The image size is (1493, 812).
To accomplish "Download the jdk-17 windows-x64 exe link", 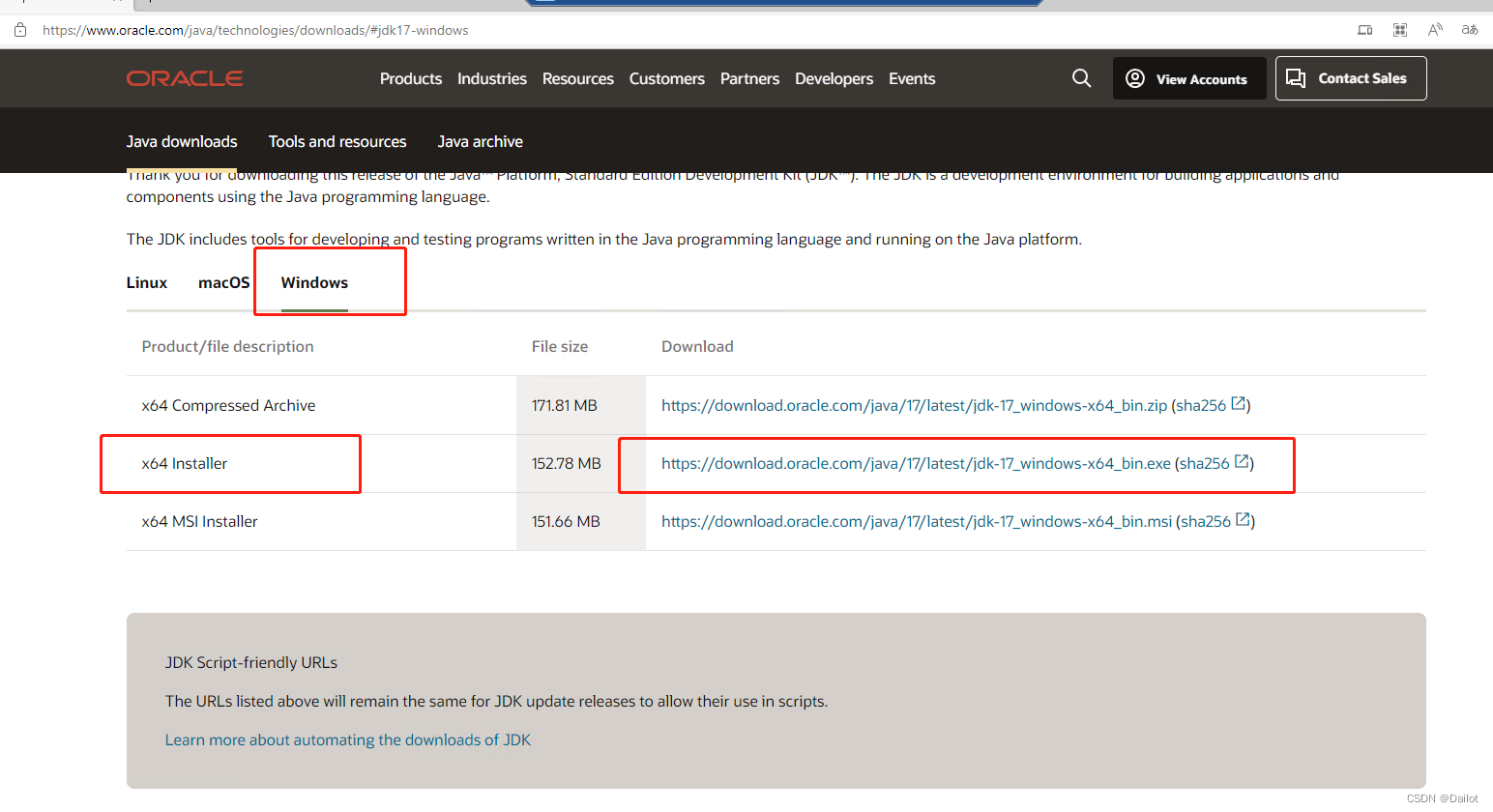I will [916, 463].
